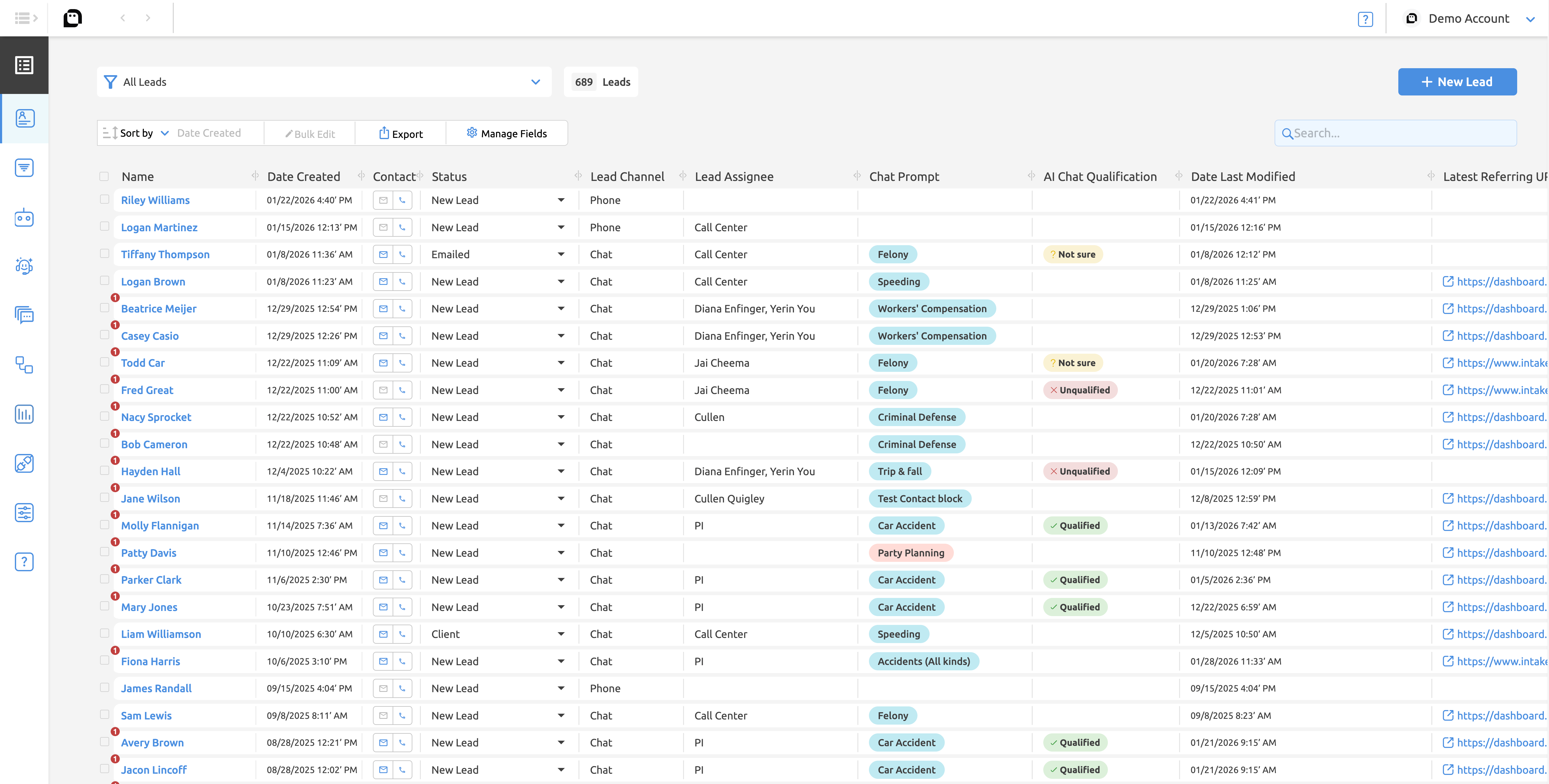The height and width of the screenshot is (784, 1549).
Task: Click the phone icon for Riley Williams
Action: coord(402,200)
